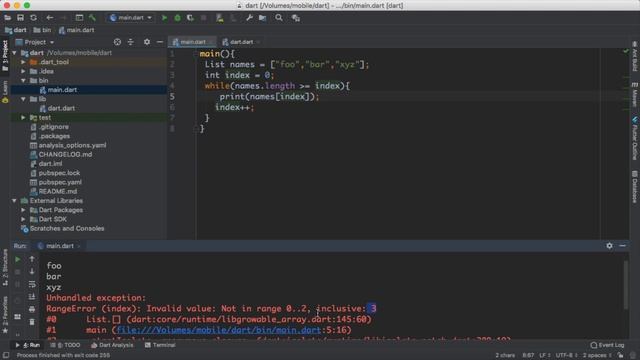Select pubspec.yaml in project tree

tap(60, 182)
